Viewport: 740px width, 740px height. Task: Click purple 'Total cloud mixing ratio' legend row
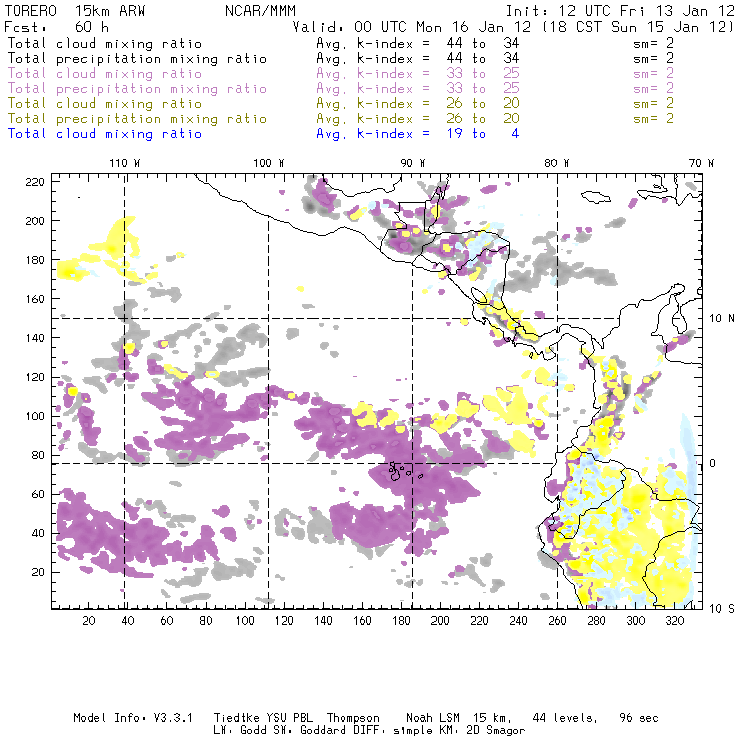[x=340, y=74]
